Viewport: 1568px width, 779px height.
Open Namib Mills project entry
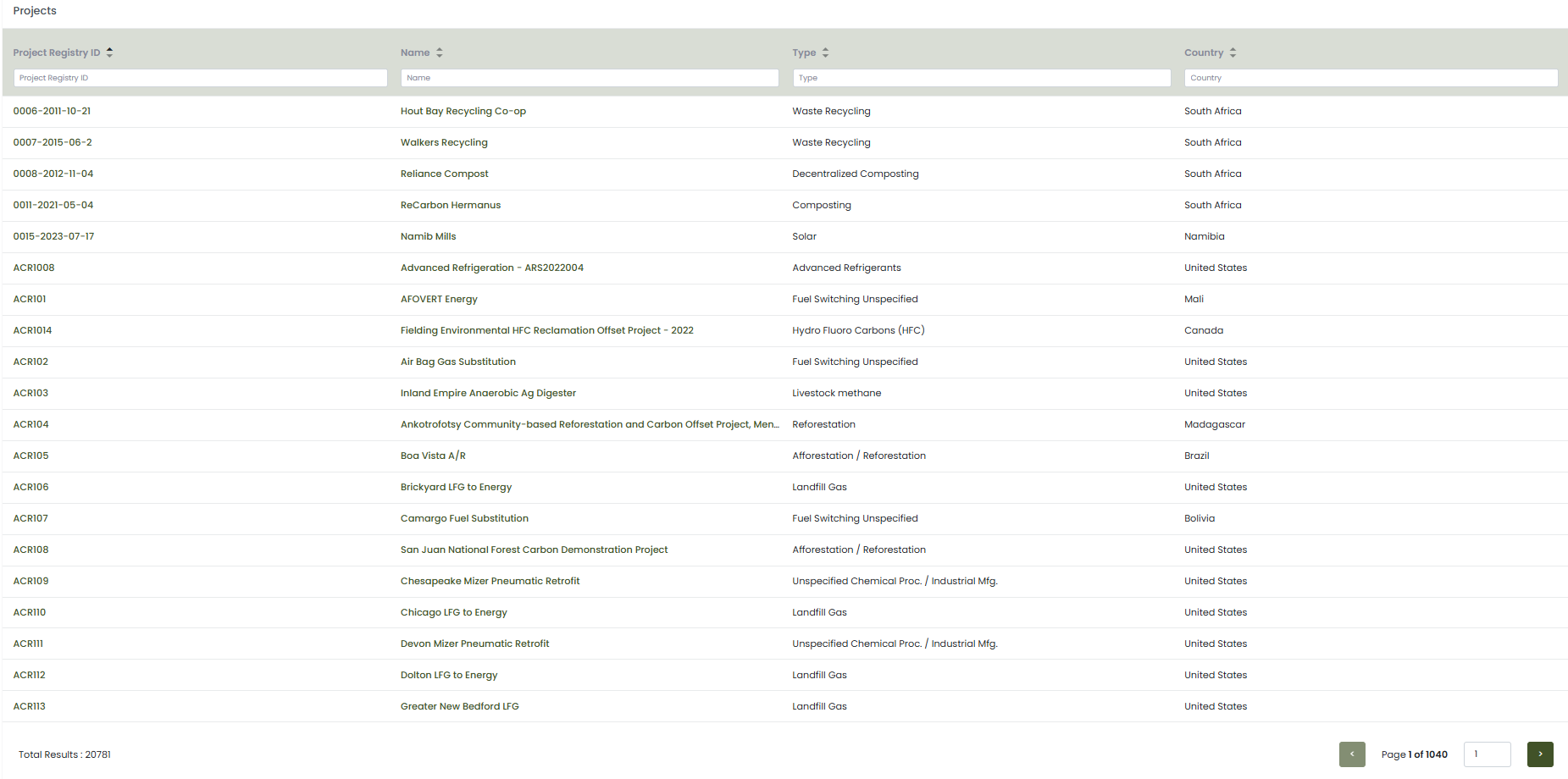(x=428, y=236)
